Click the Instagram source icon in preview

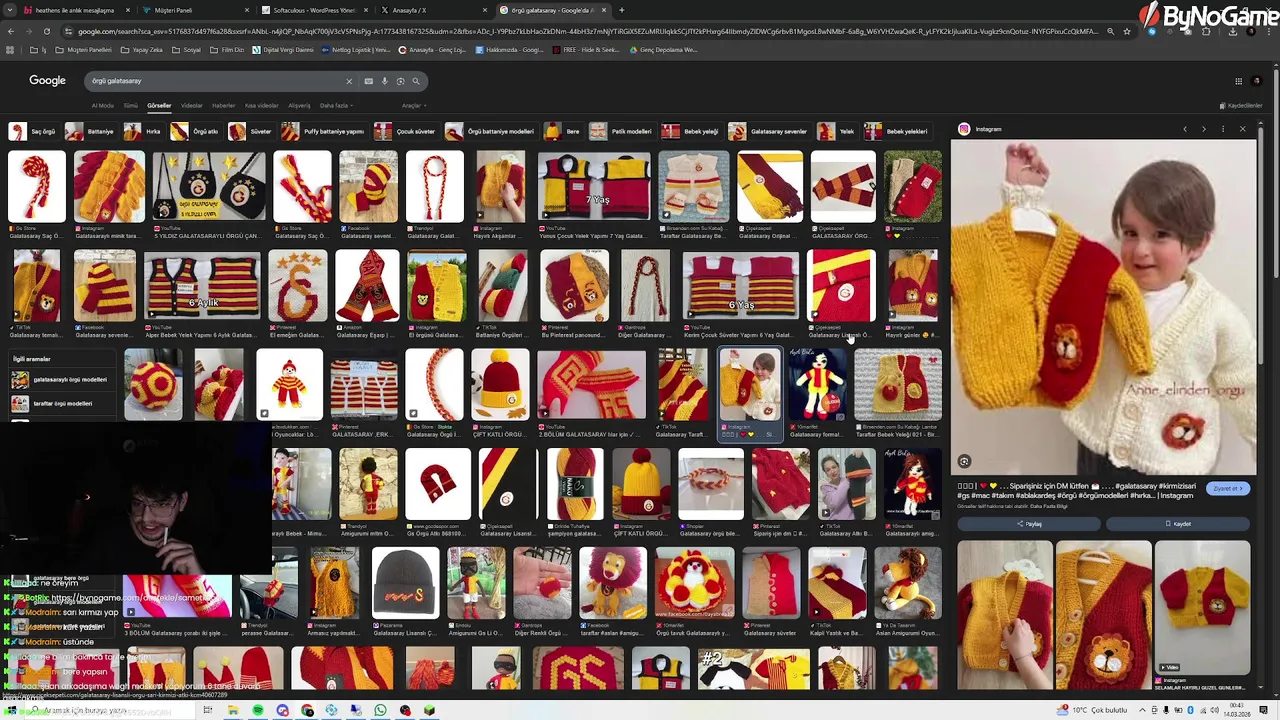(964, 129)
